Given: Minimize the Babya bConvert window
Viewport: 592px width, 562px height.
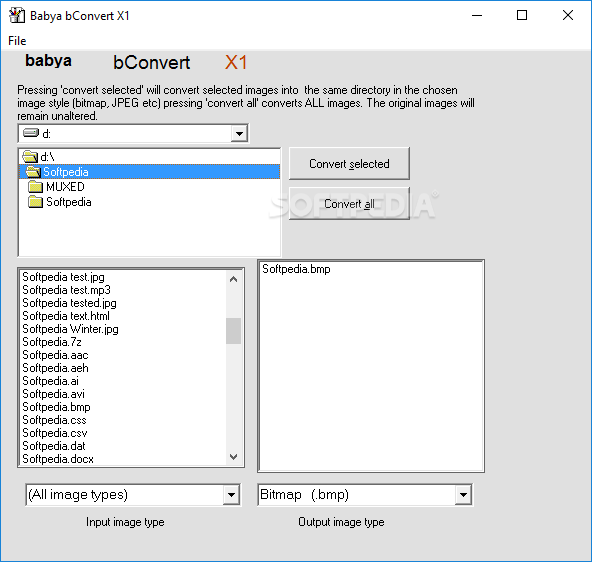Looking at the screenshot, I should coord(477,15).
